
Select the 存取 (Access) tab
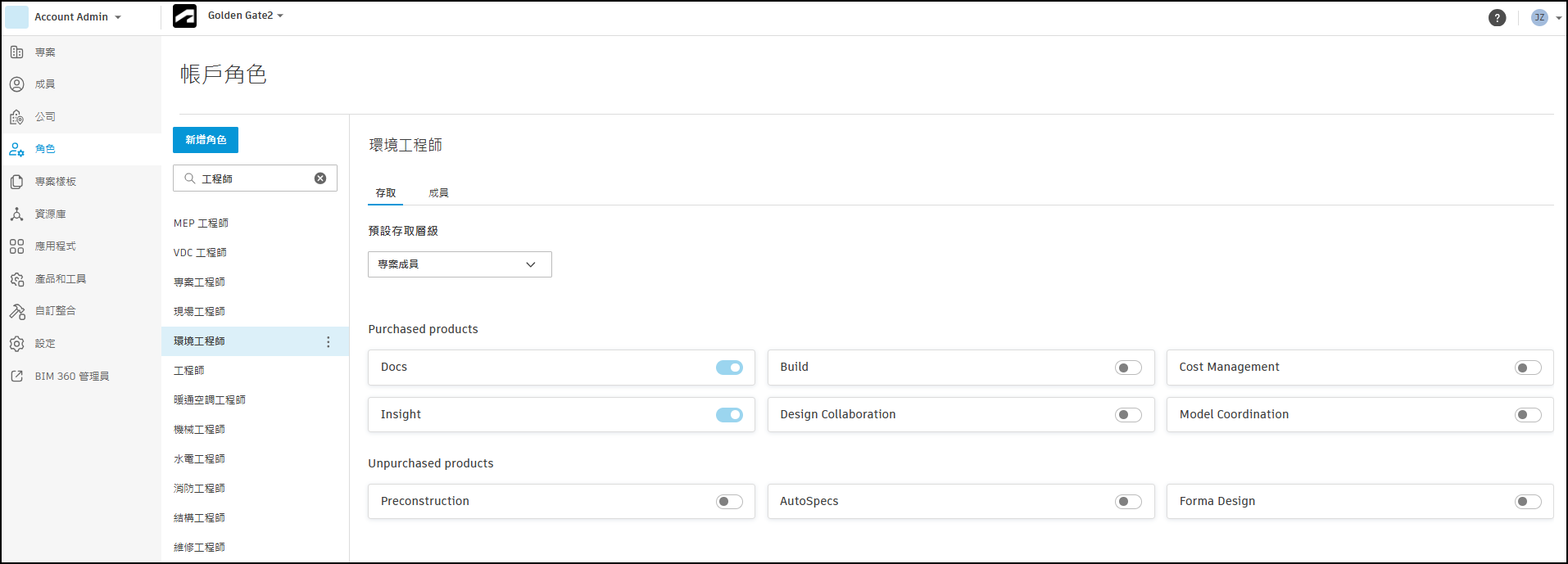coord(385,193)
